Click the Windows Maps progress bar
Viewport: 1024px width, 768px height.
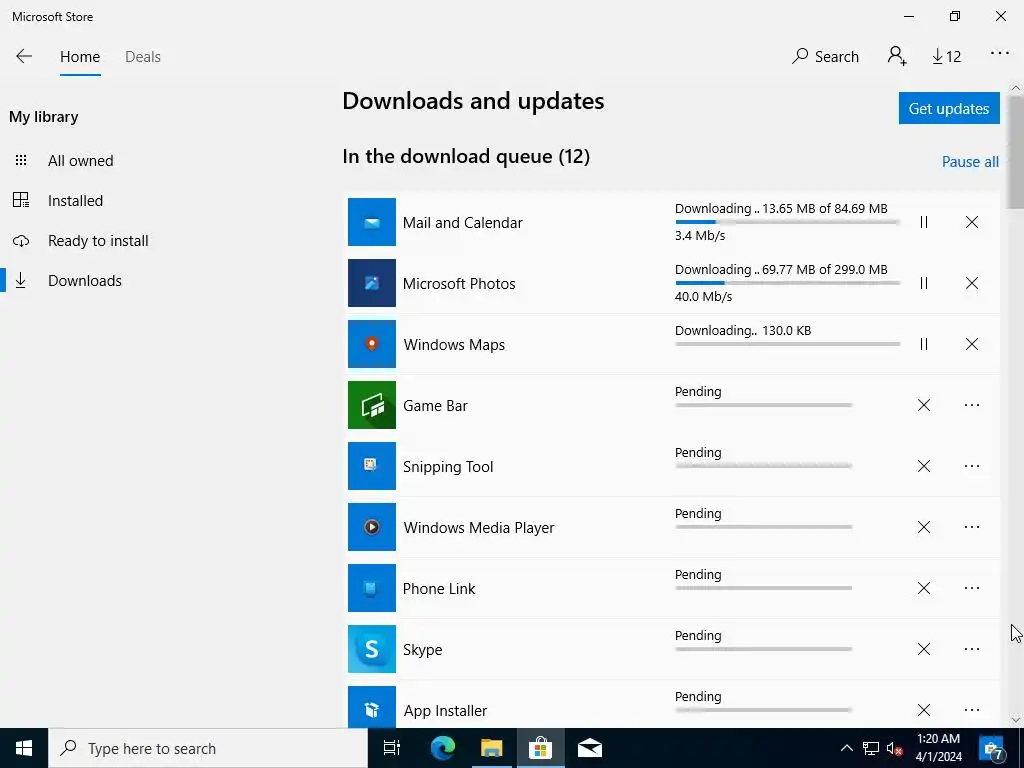(788, 344)
